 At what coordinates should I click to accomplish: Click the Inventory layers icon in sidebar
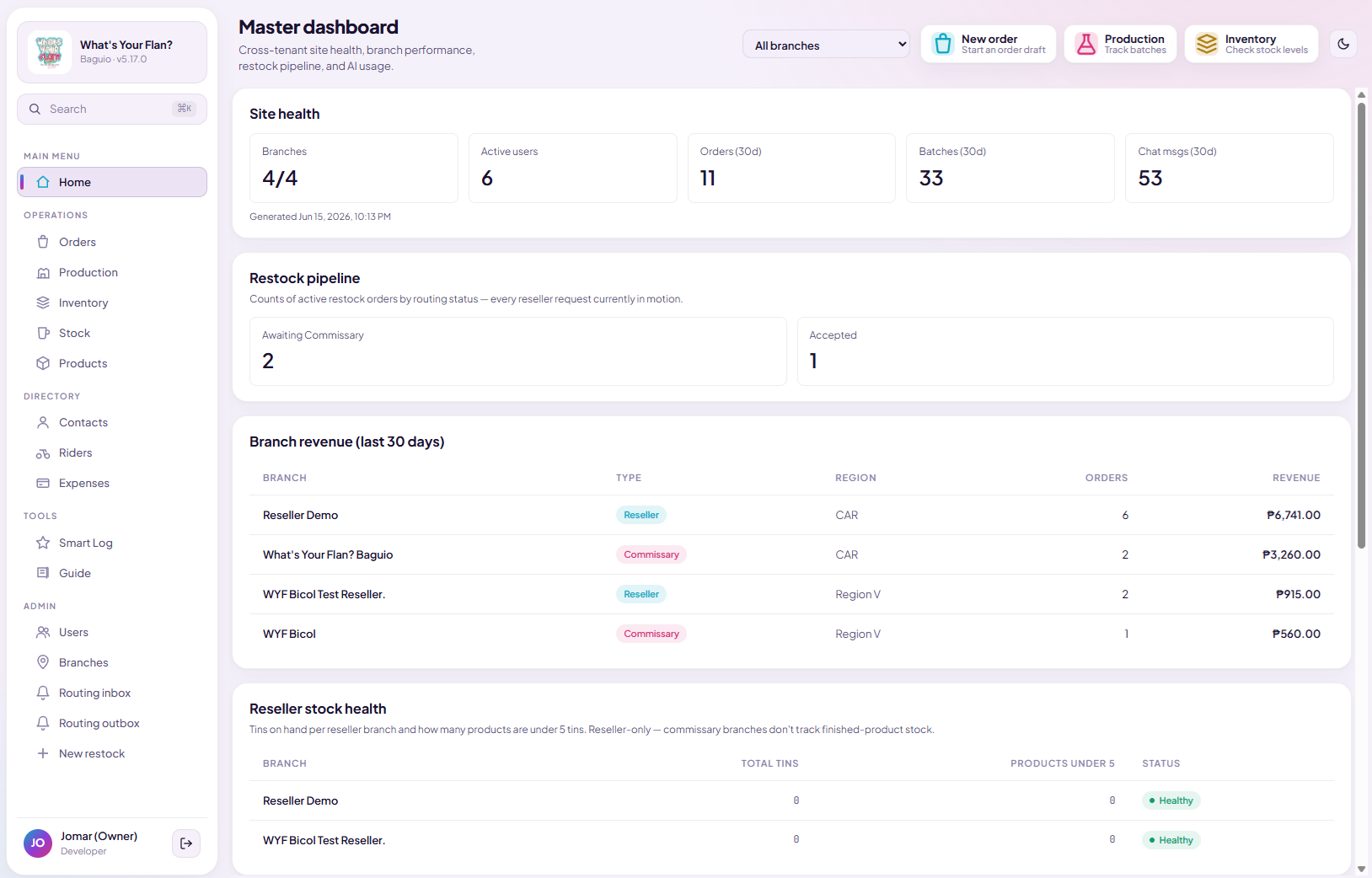pos(43,302)
